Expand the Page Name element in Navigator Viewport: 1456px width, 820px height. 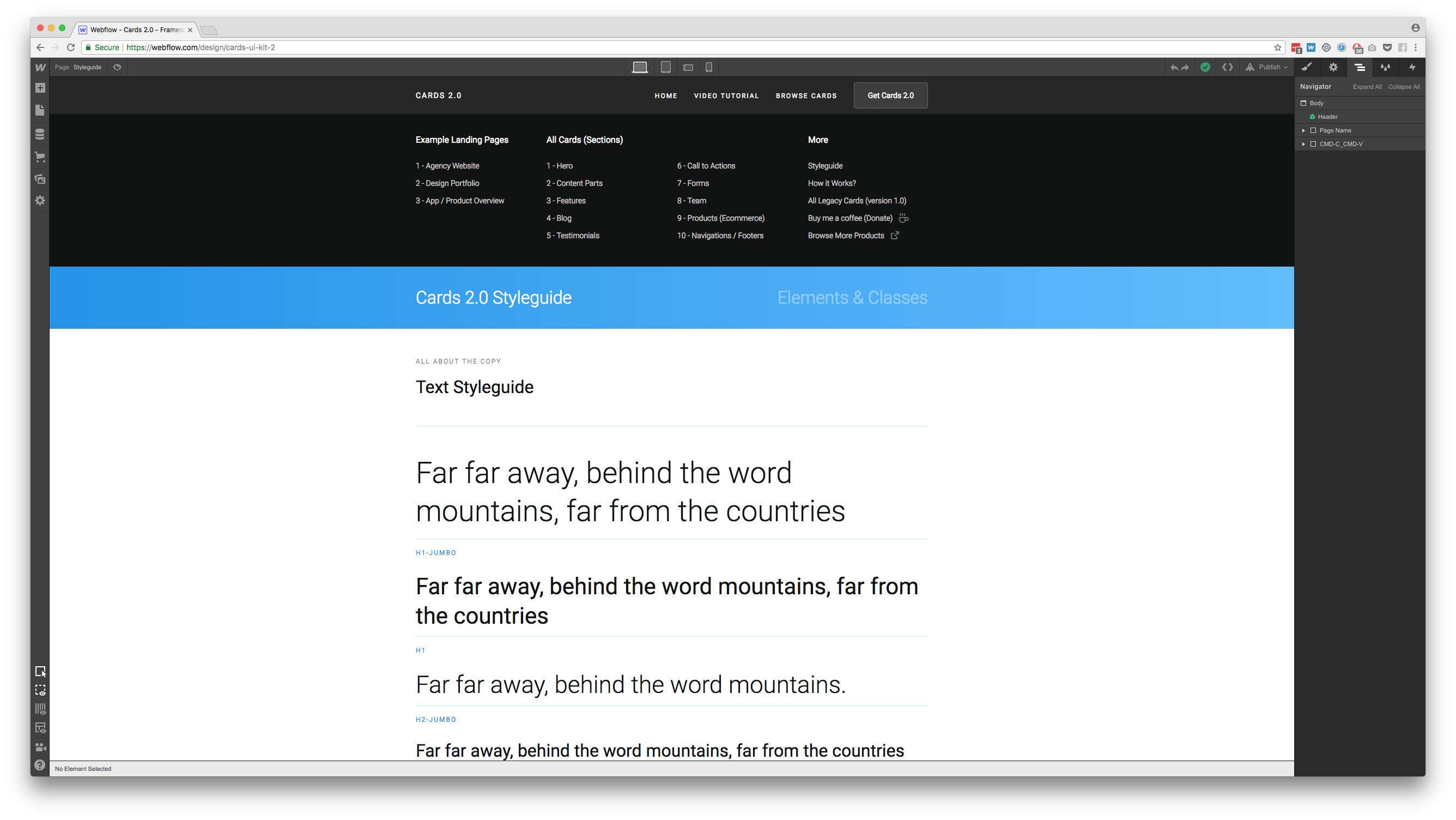[x=1304, y=130]
